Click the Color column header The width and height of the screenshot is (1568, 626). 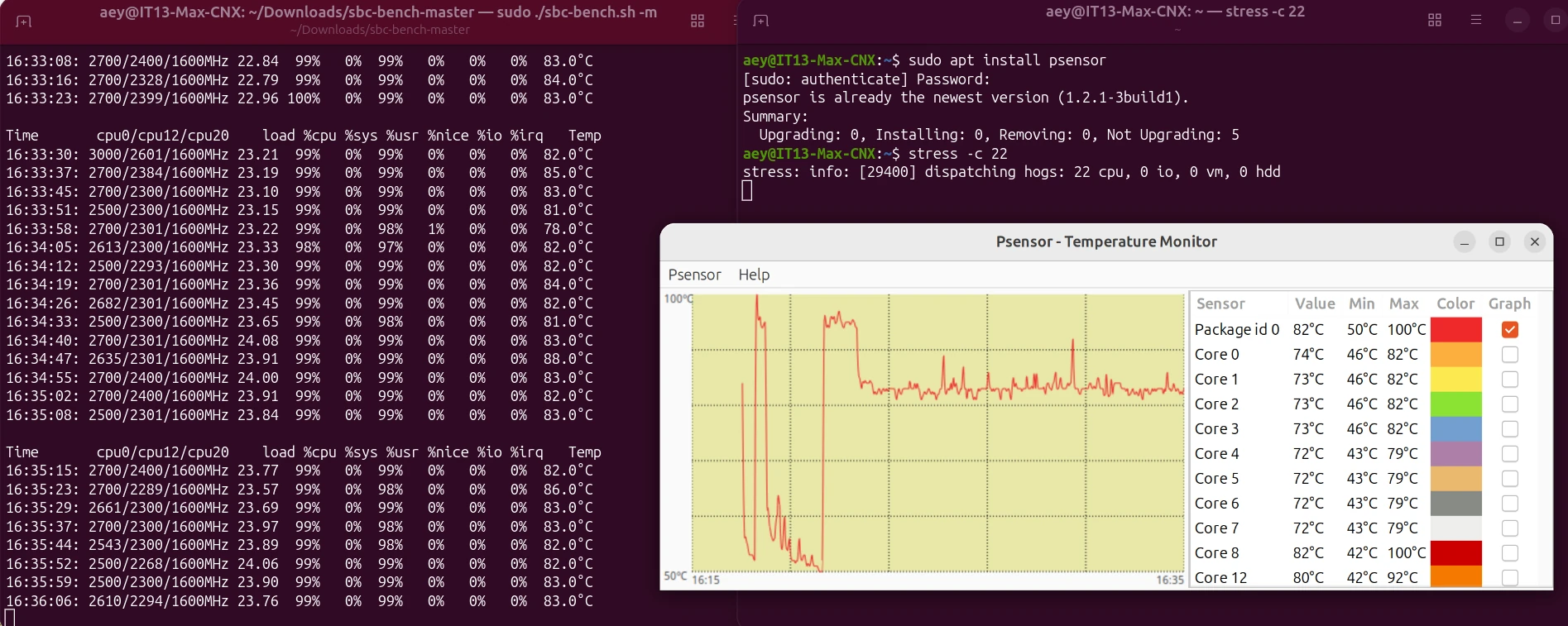coord(1455,303)
